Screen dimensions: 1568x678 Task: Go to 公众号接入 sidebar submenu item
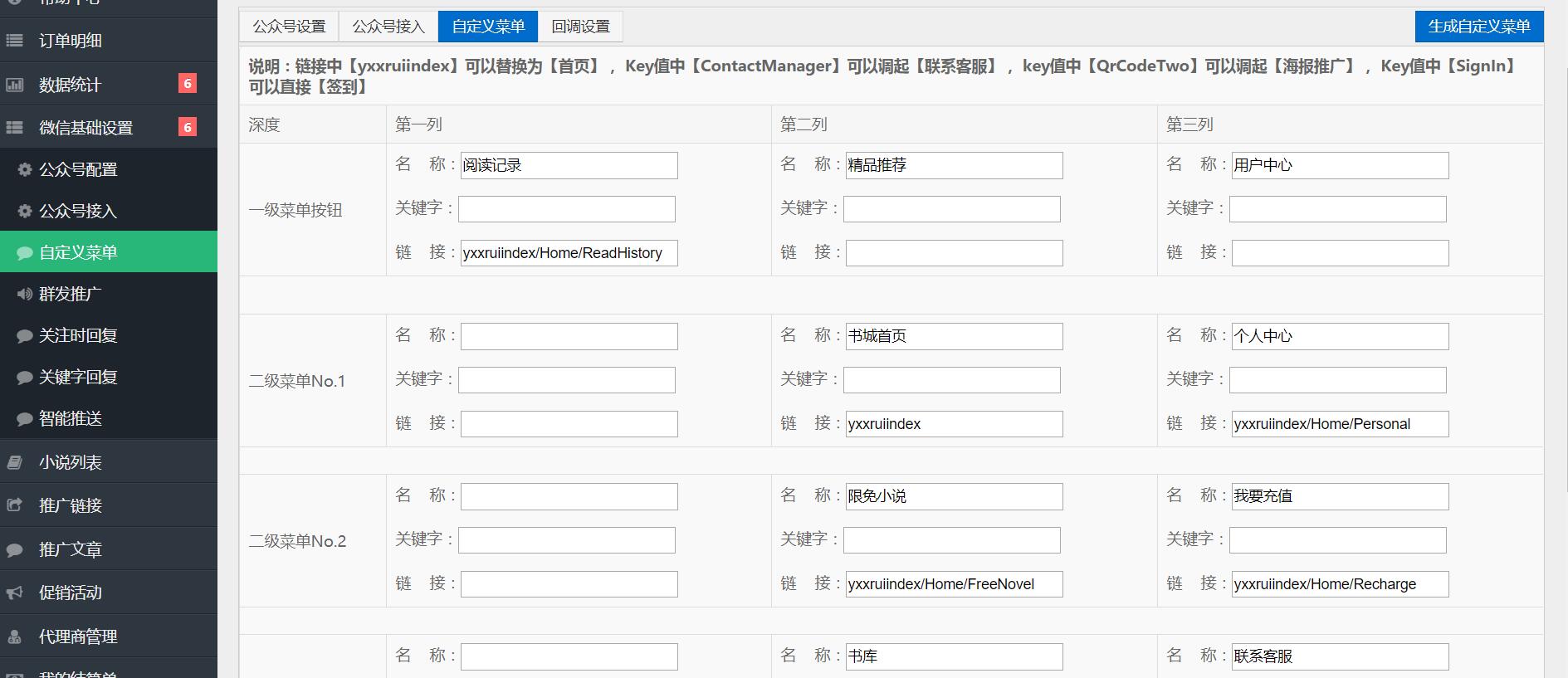coord(109,211)
